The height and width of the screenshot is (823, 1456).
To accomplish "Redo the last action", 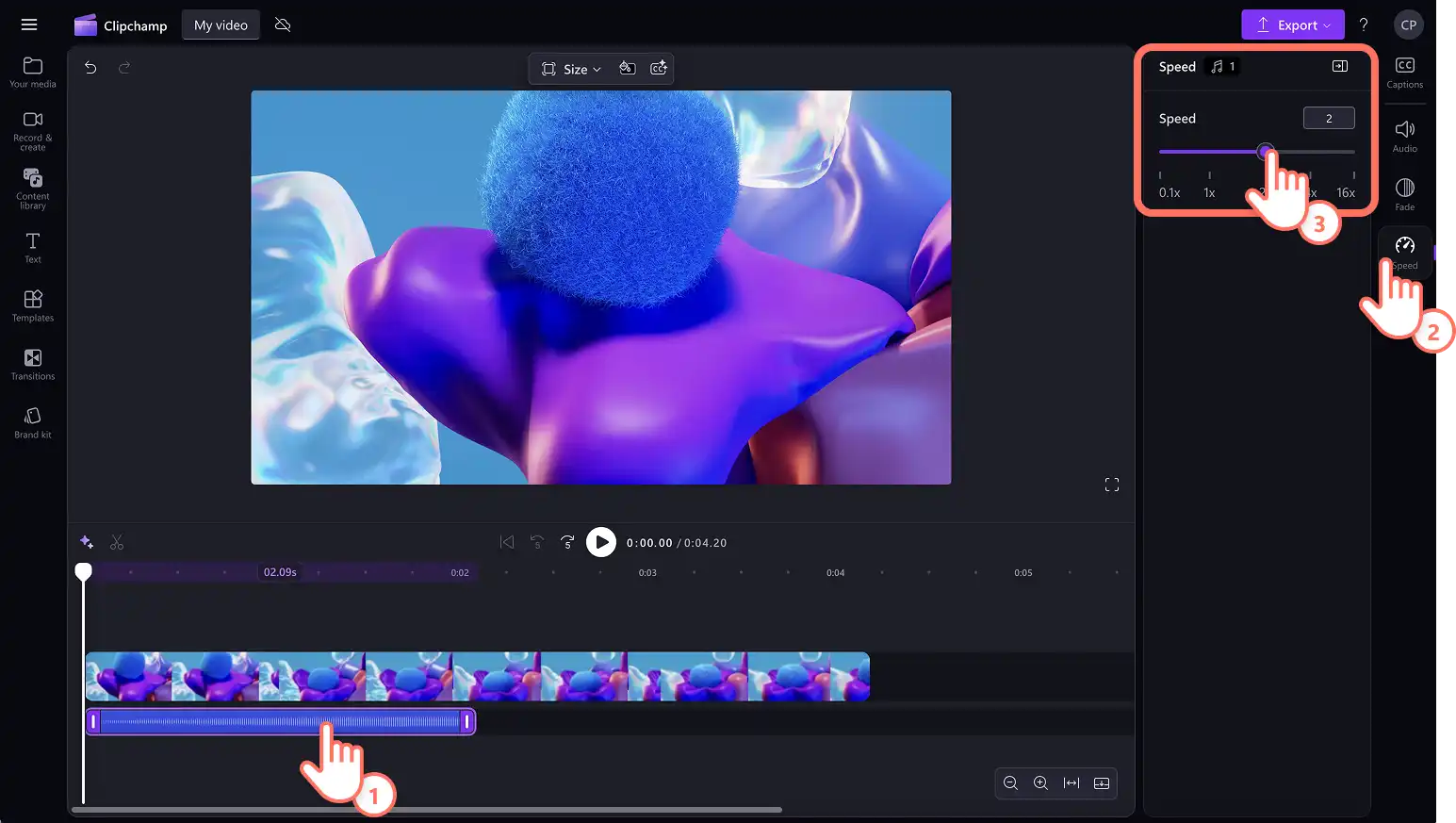I will click(x=124, y=68).
